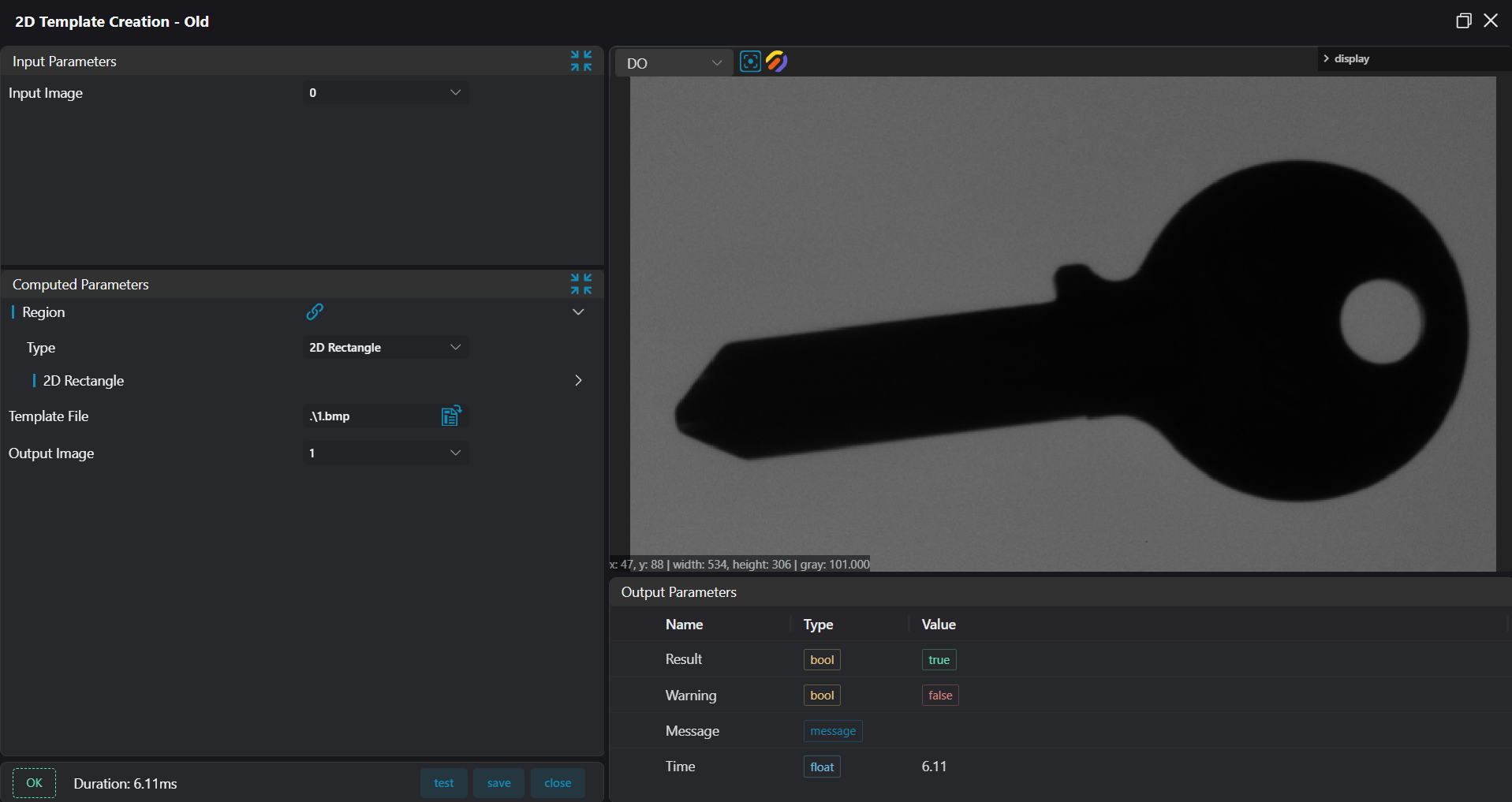Collapse the Input Parameters panel
Viewport: 1512px width, 802px height.
click(x=581, y=61)
